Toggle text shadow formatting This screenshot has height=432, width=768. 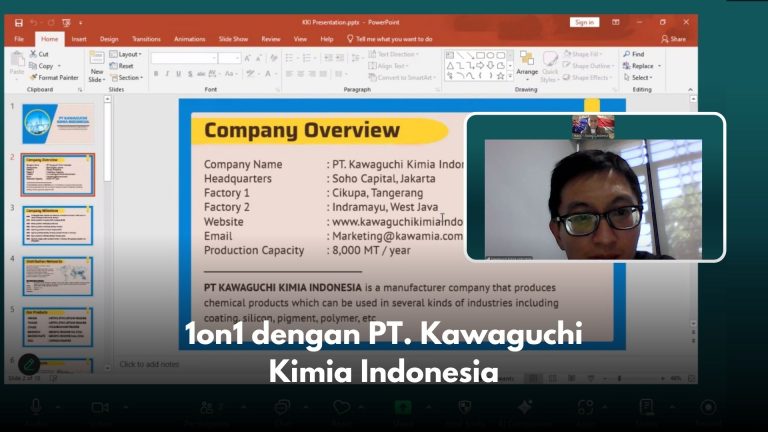pos(190,74)
